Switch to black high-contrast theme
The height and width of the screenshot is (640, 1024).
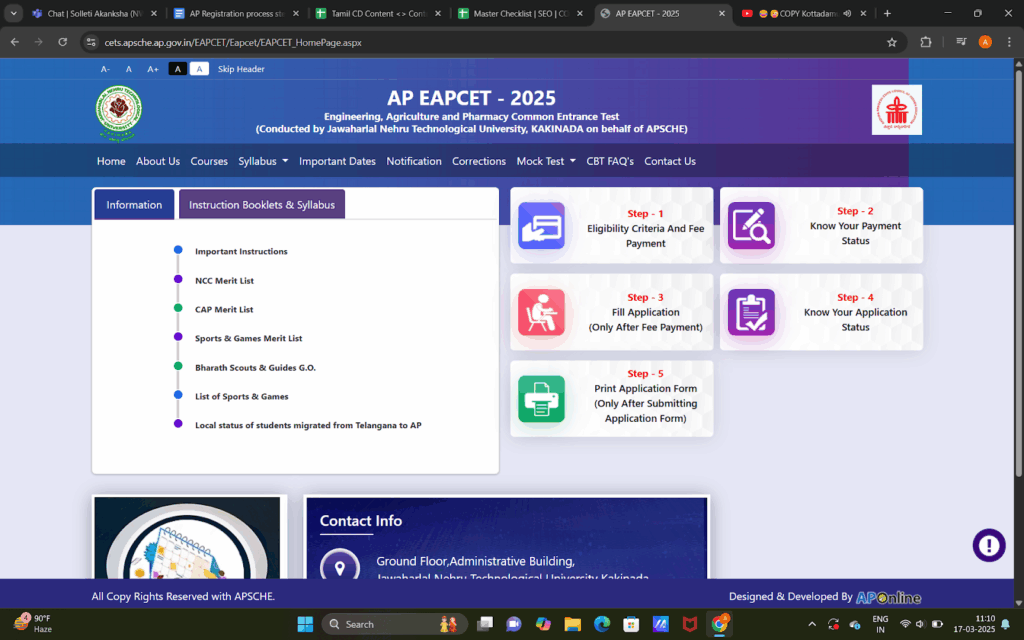pos(178,69)
